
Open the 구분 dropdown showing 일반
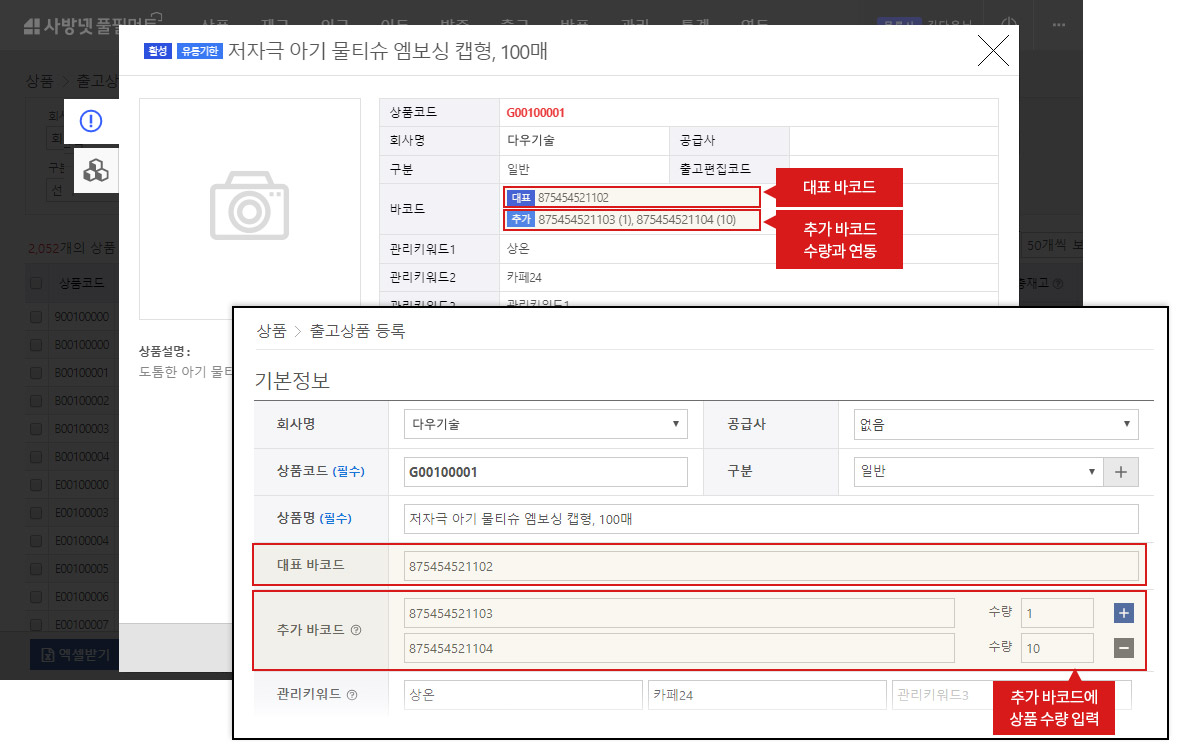pos(977,471)
